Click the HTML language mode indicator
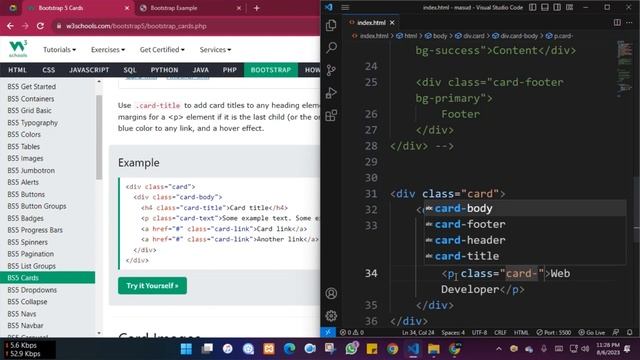The height and width of the screenshot is (360, 640). [x=521, y=332]
